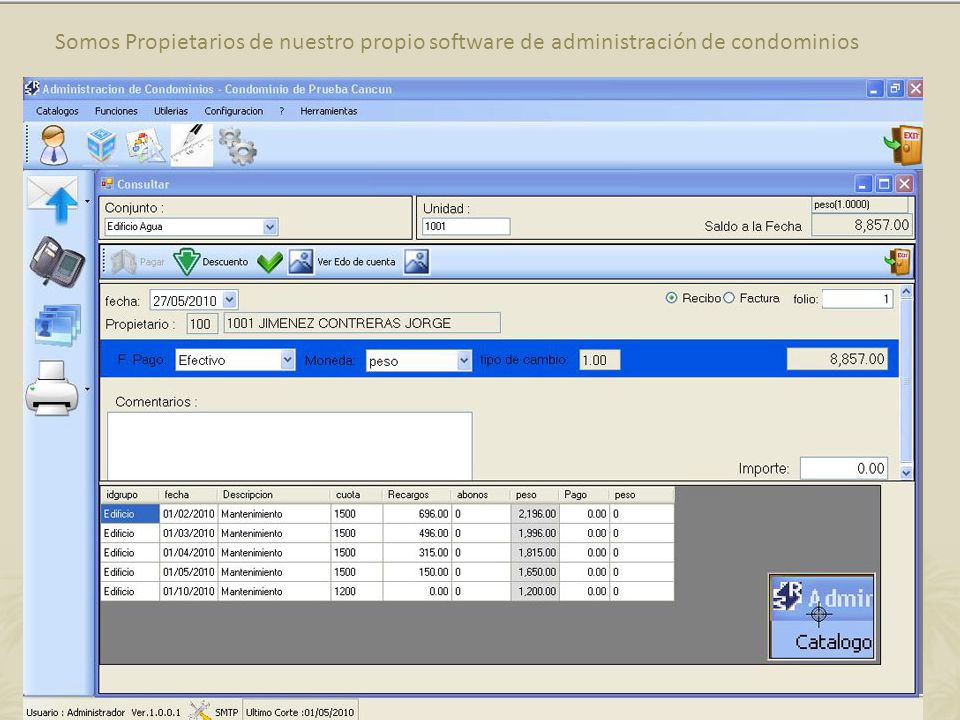
Task: Select the row dated 01/02/2010
Action: coord(387,514)
